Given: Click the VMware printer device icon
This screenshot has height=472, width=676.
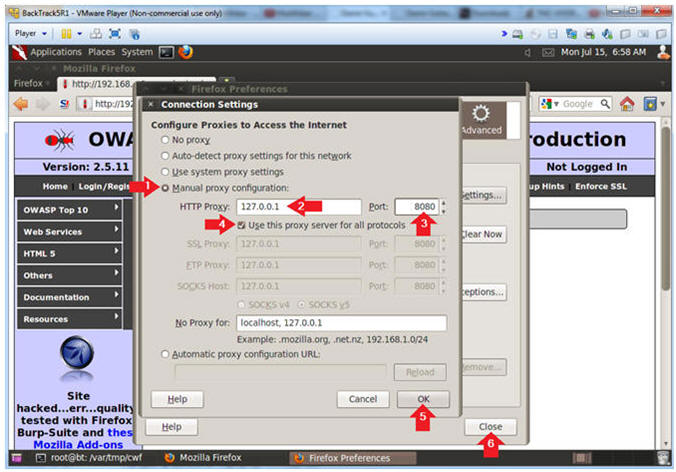Looking at the screenshot, I should (x=589, y=34).
